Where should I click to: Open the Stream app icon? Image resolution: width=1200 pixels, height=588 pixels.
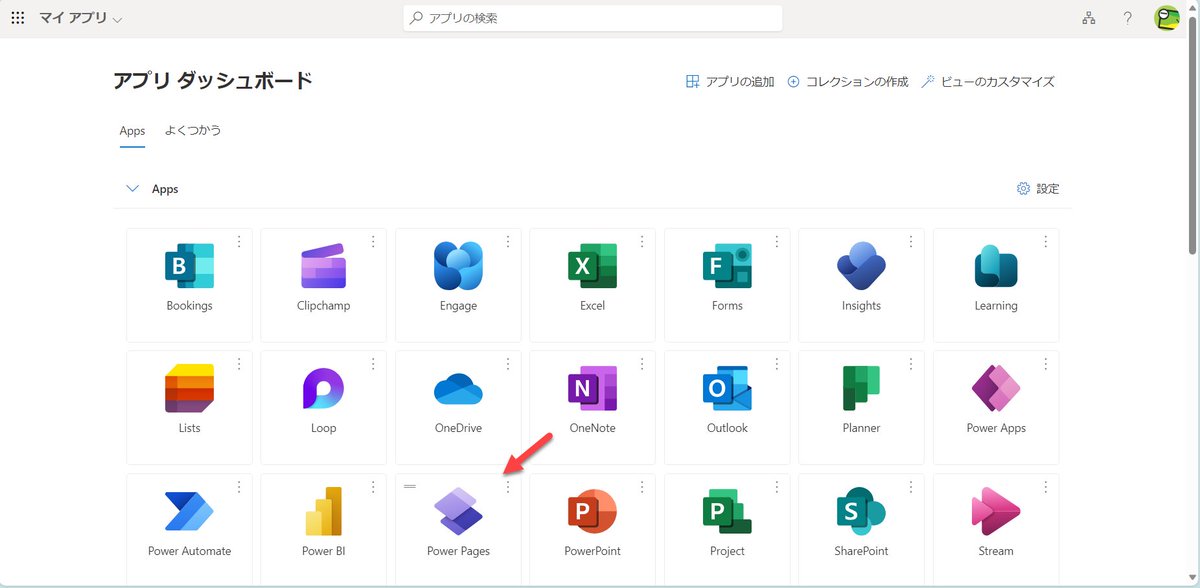point(996,511)
